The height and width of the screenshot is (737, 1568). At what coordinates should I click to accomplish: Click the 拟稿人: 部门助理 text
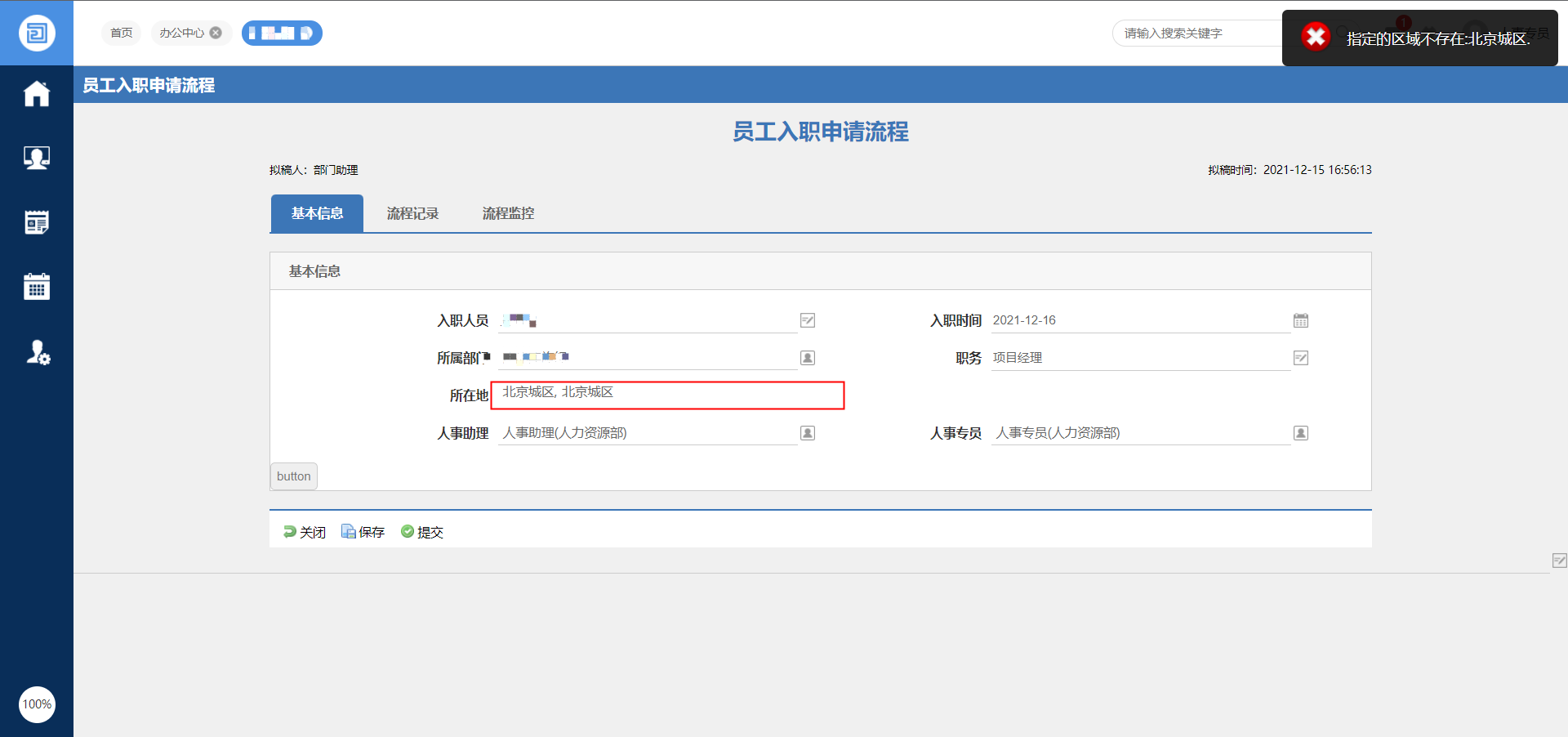314,170
